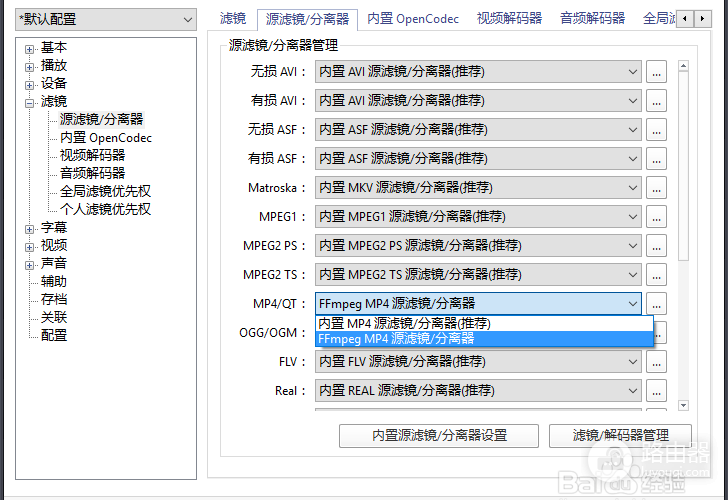Open 滤镜/解码器管理
728x500 pixels.
[620, 435]
